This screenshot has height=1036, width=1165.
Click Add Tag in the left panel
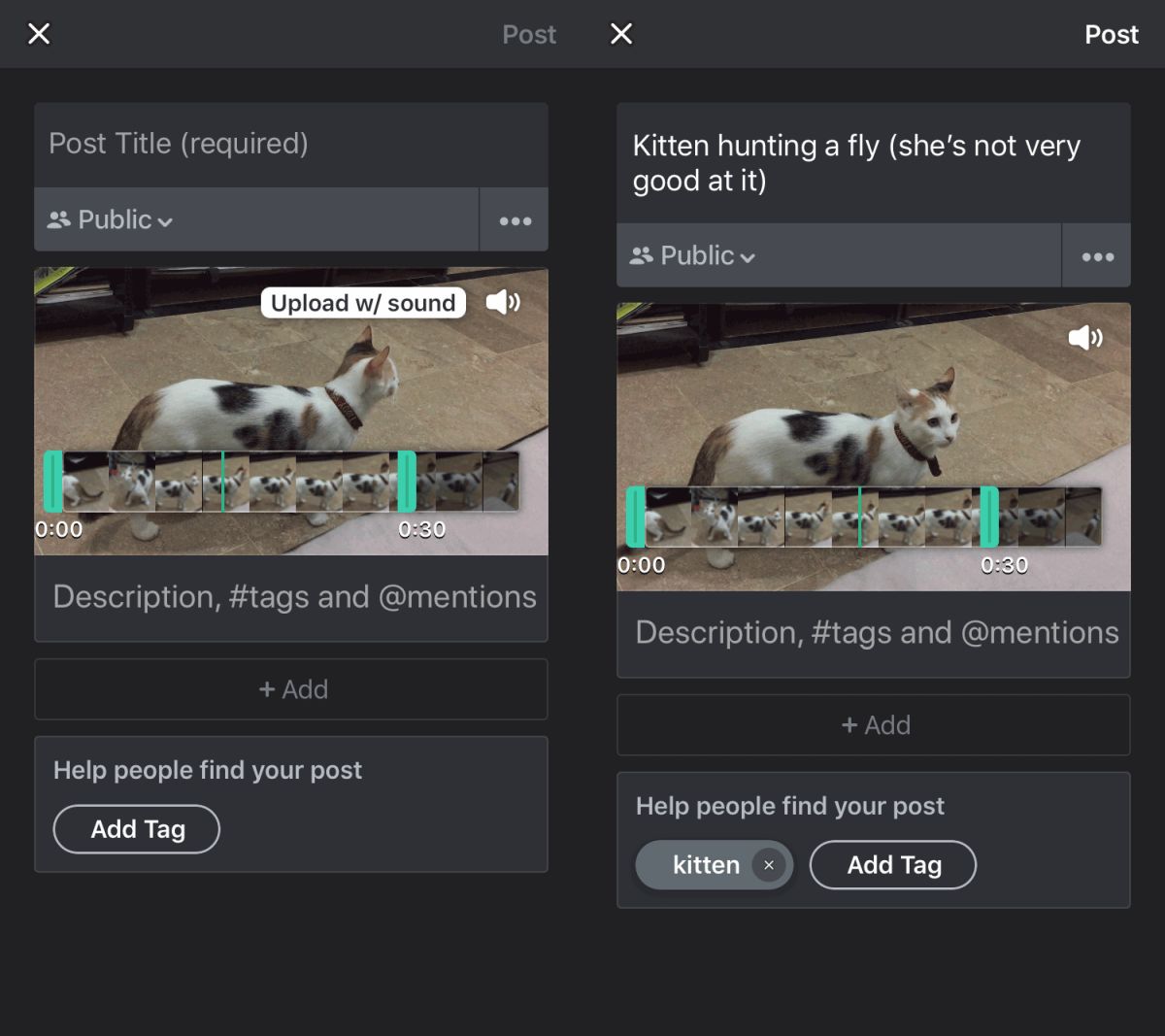pyautogui.click(x=137, y=829)
